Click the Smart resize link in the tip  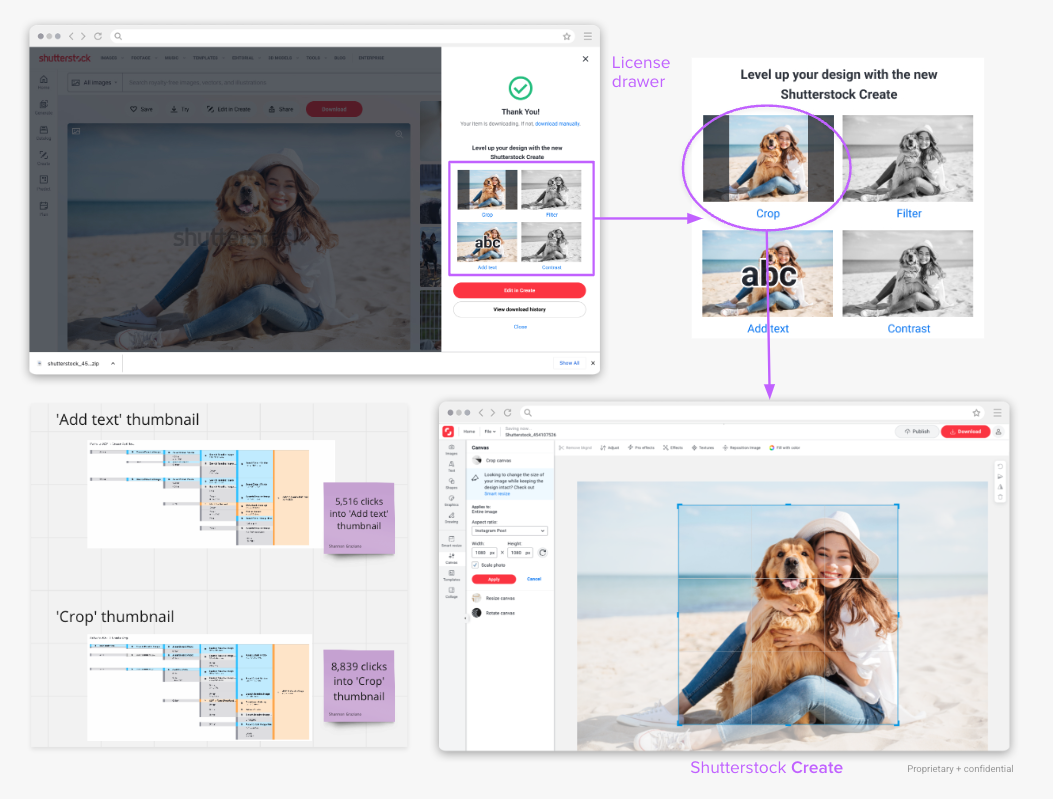point(497,494)
